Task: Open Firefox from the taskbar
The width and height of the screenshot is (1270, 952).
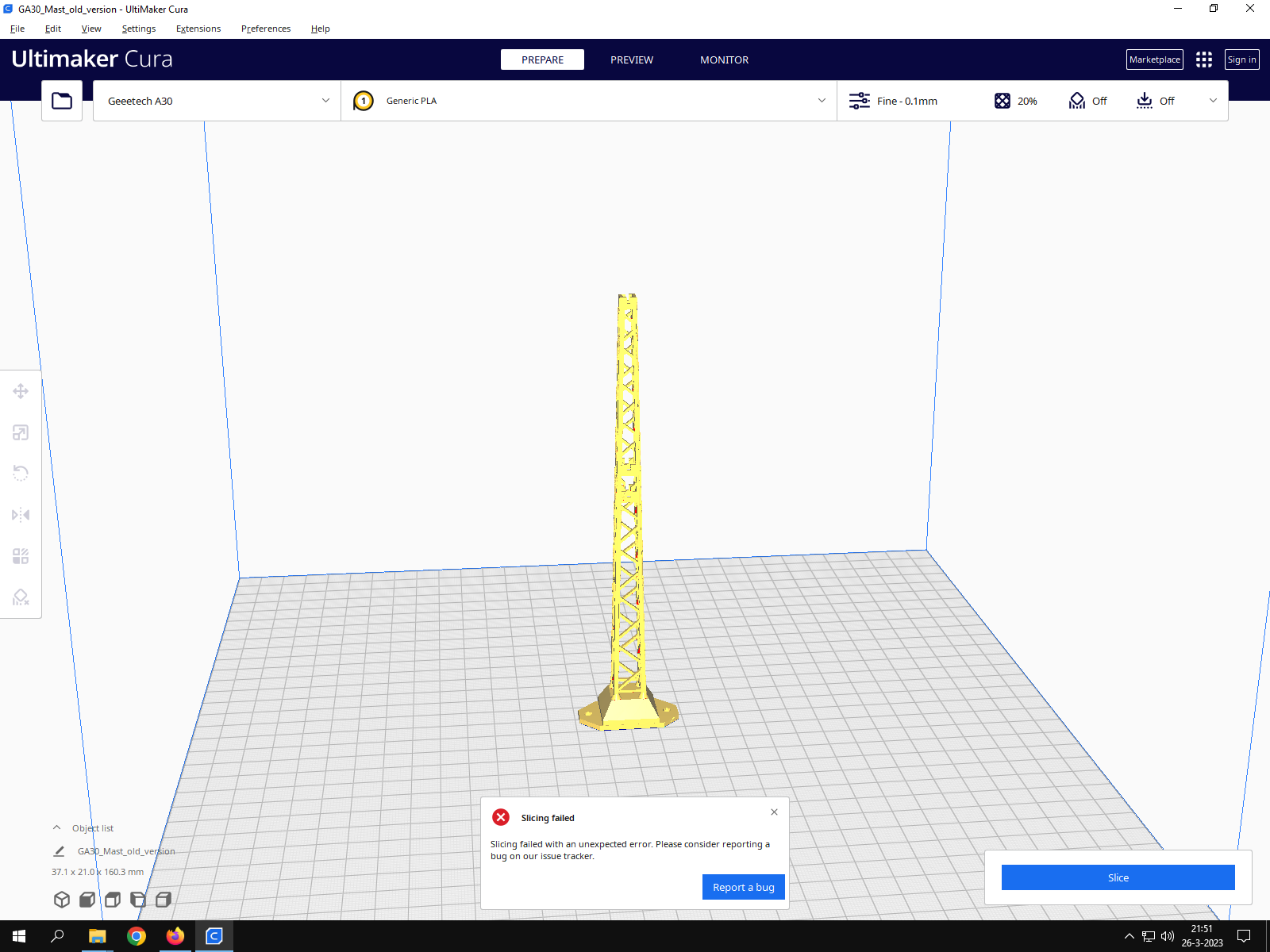Action: 175,936
